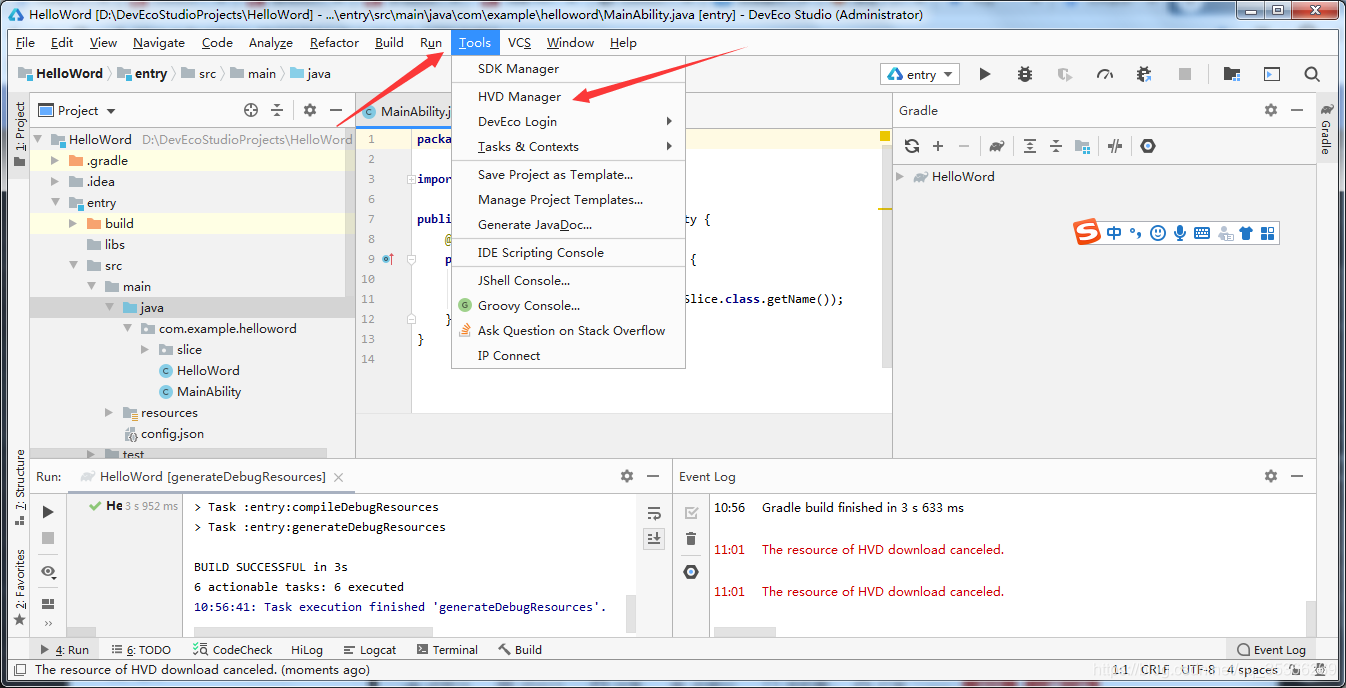
Task: Open the Refactor menu
Action: [x=334, y=42]
